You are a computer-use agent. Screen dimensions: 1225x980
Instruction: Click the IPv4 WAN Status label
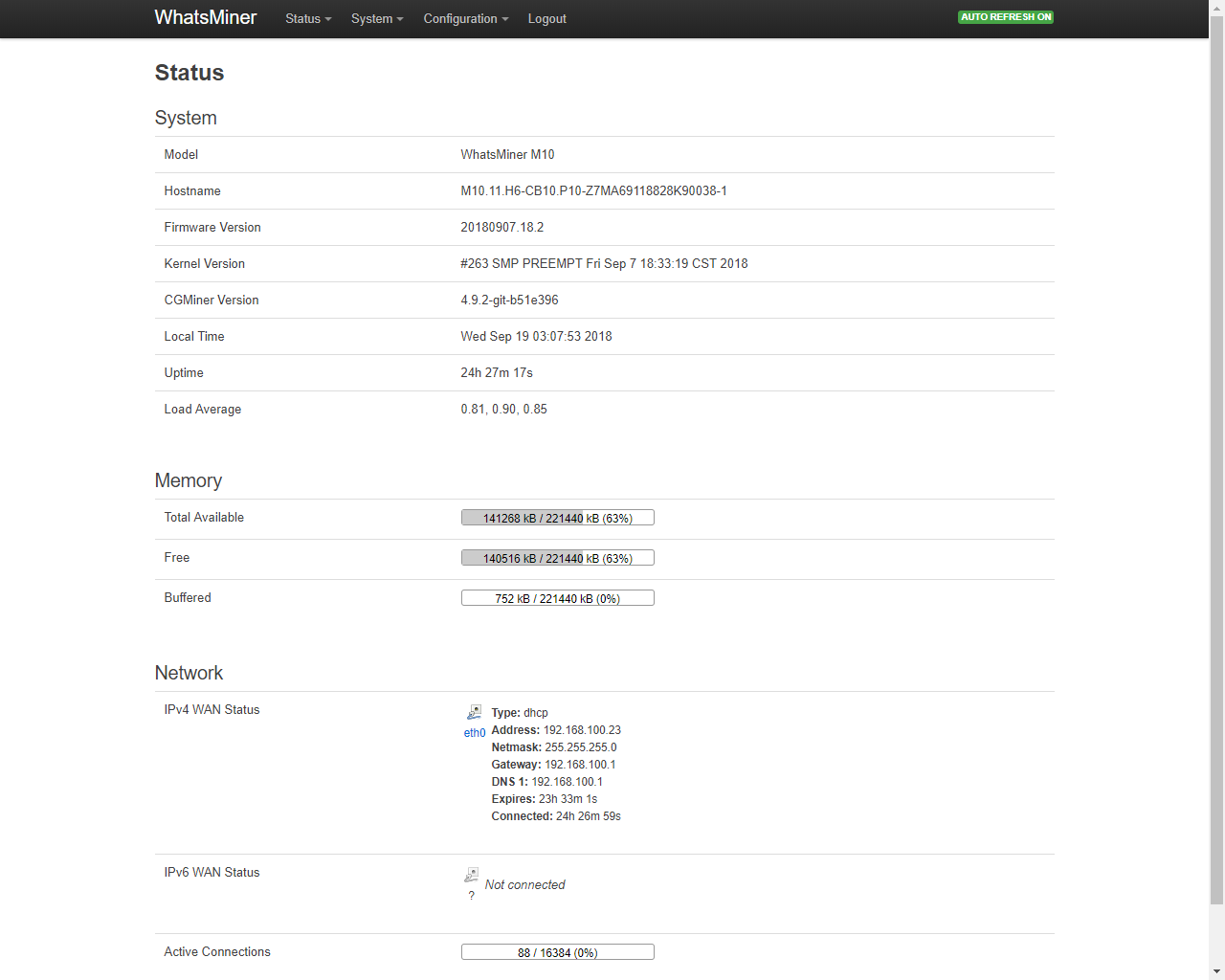[x=212, y=710]
